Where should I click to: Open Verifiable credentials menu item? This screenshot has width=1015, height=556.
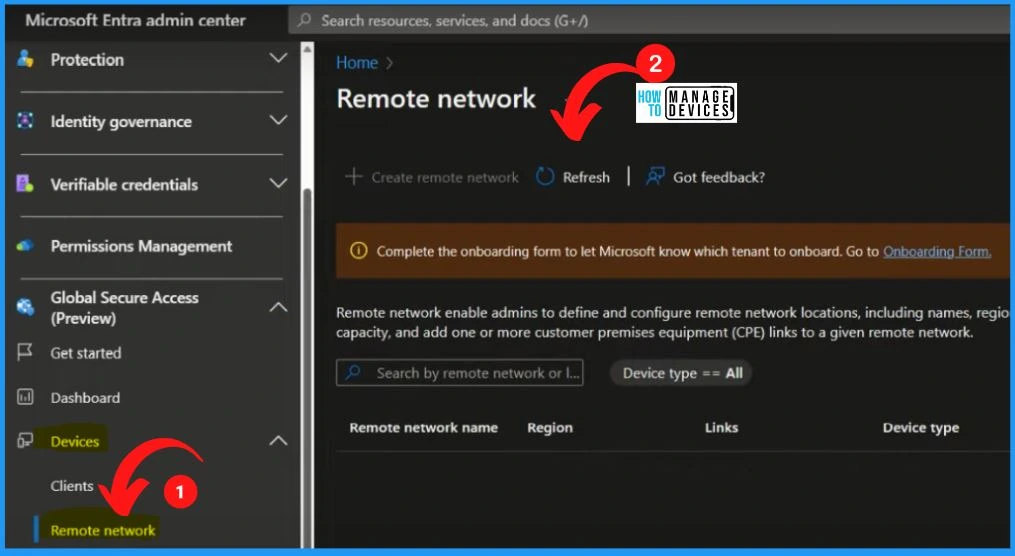click(124, 184)
